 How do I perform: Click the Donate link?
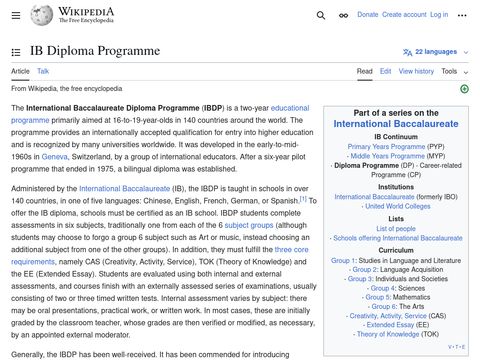pyautogui.click(x=368, y=15)
